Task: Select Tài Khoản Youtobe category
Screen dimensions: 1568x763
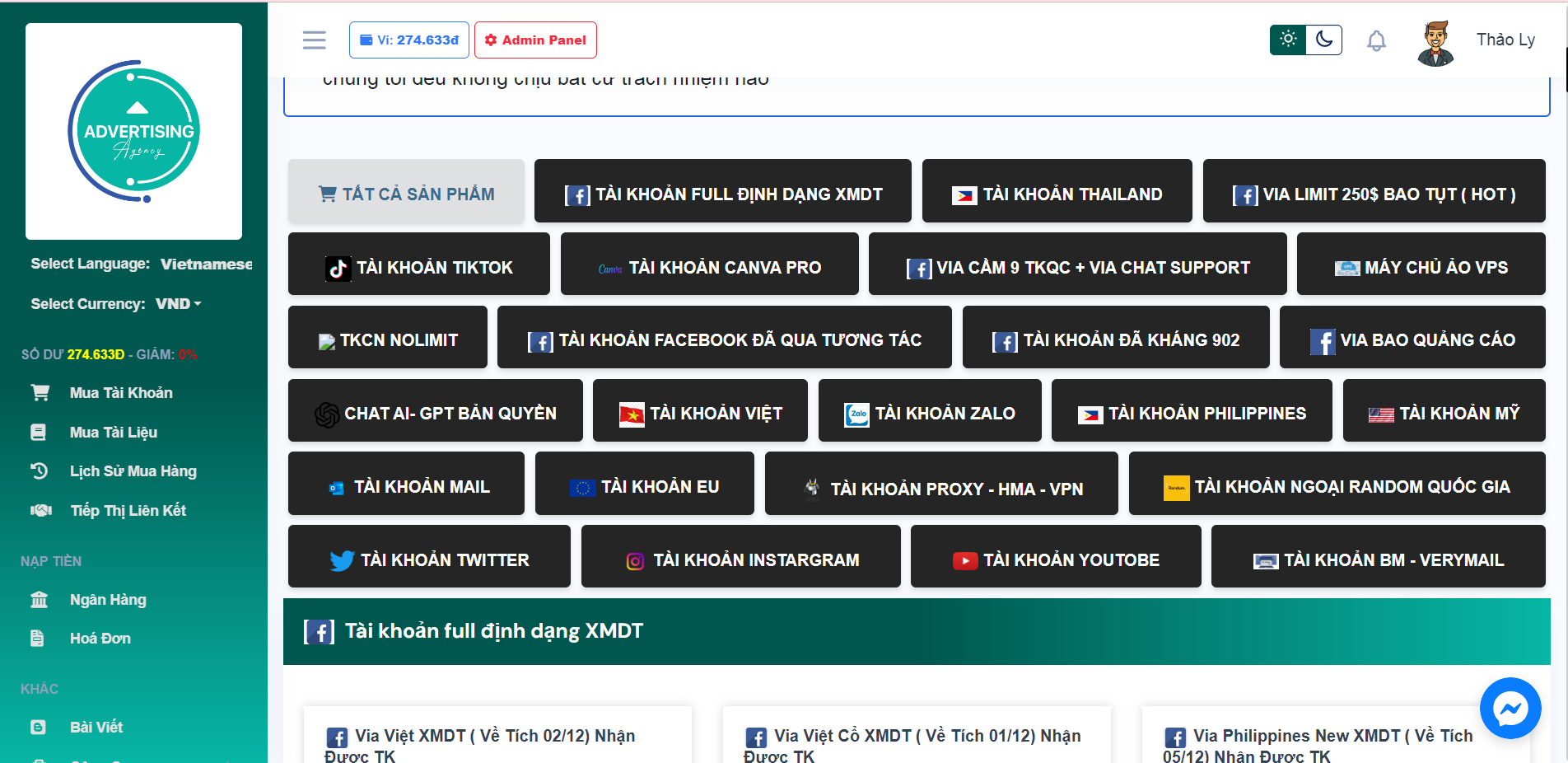Action: click(x=1056, y=556)
